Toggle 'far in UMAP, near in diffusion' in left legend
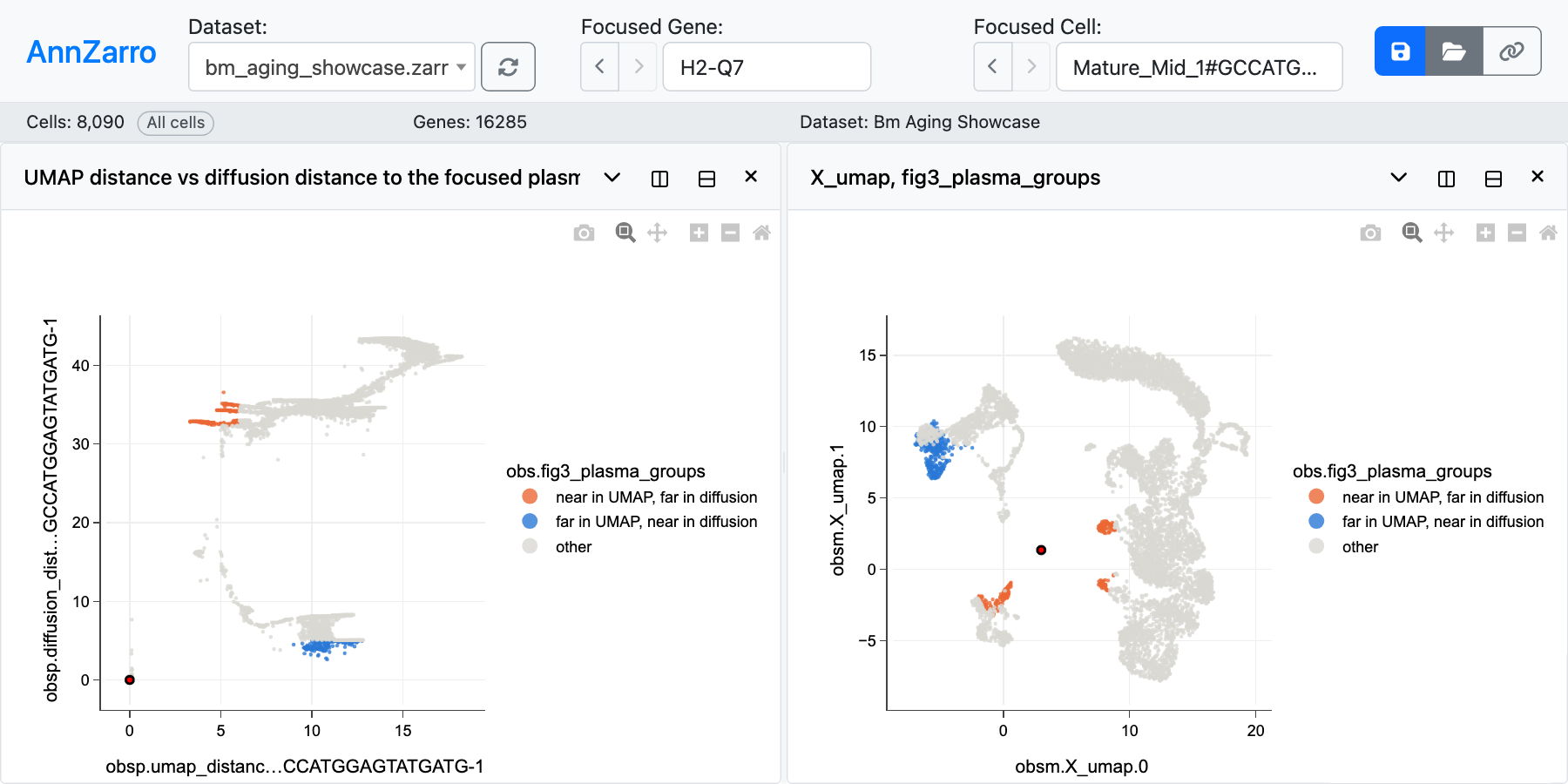This screenshot has height=784, width=1568. pyautogui.click(x=639, y=521)
